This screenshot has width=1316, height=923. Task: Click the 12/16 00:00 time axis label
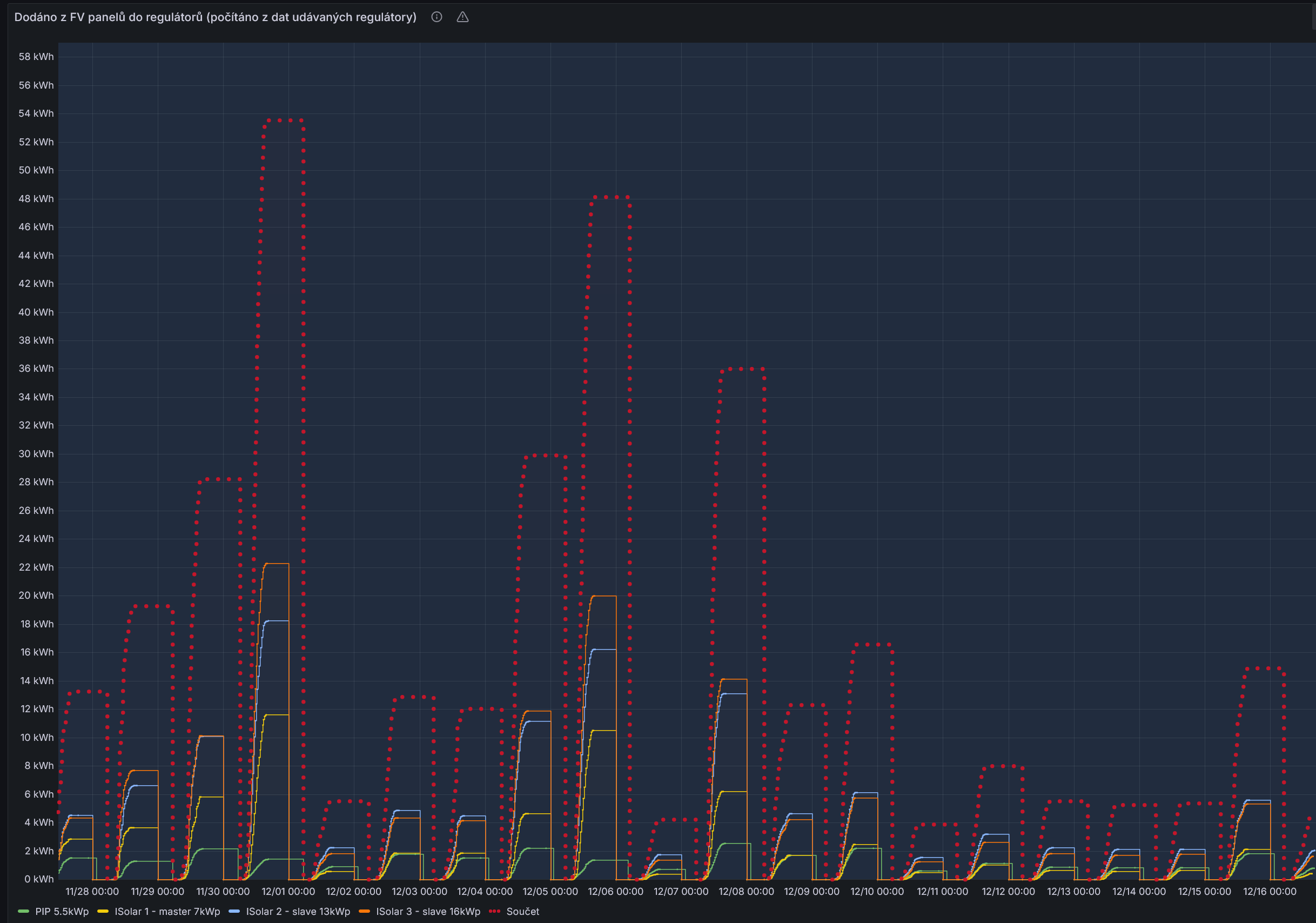point(1270,892)
